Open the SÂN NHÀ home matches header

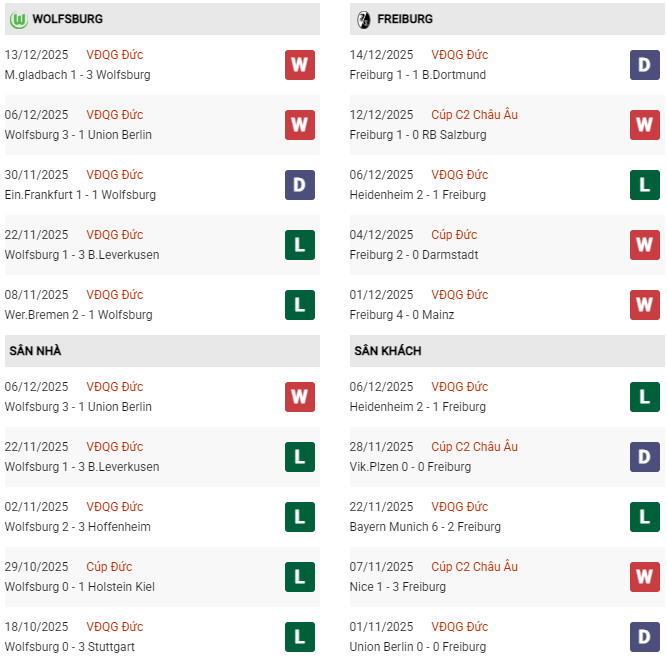click(35, 351)
